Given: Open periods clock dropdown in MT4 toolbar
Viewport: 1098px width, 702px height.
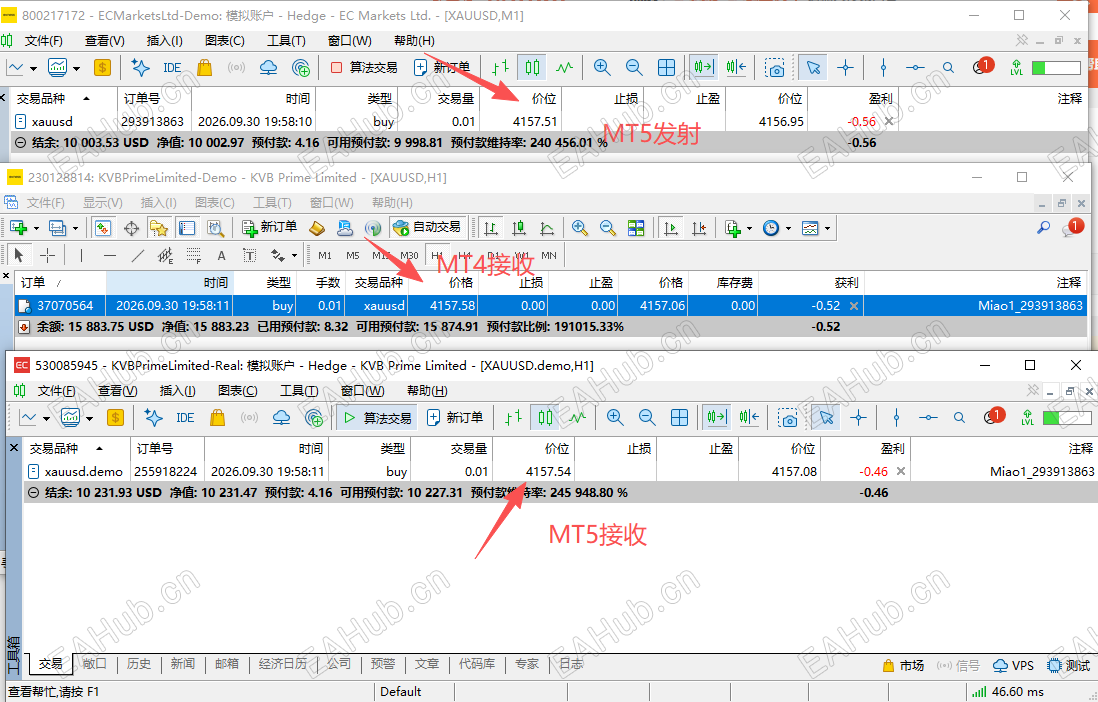Looking at the screenshot, I should 788,229.
